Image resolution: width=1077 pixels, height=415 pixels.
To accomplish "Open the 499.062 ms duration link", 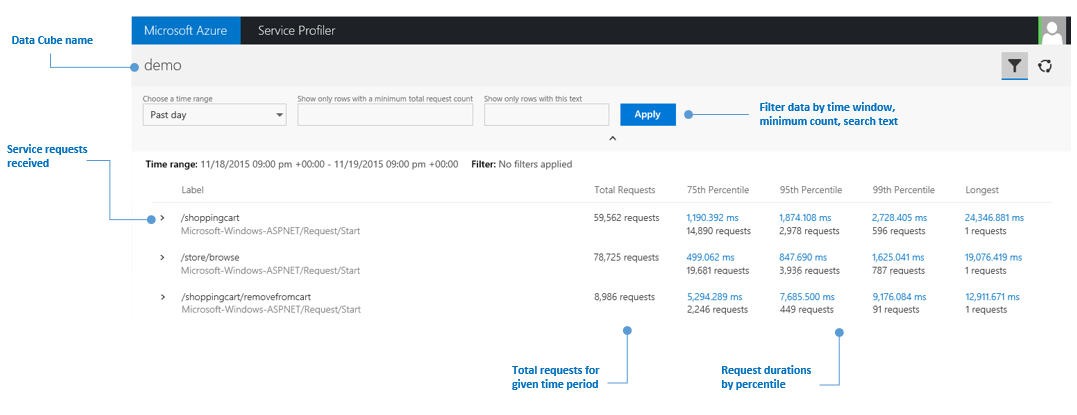I will pos(710,258).
